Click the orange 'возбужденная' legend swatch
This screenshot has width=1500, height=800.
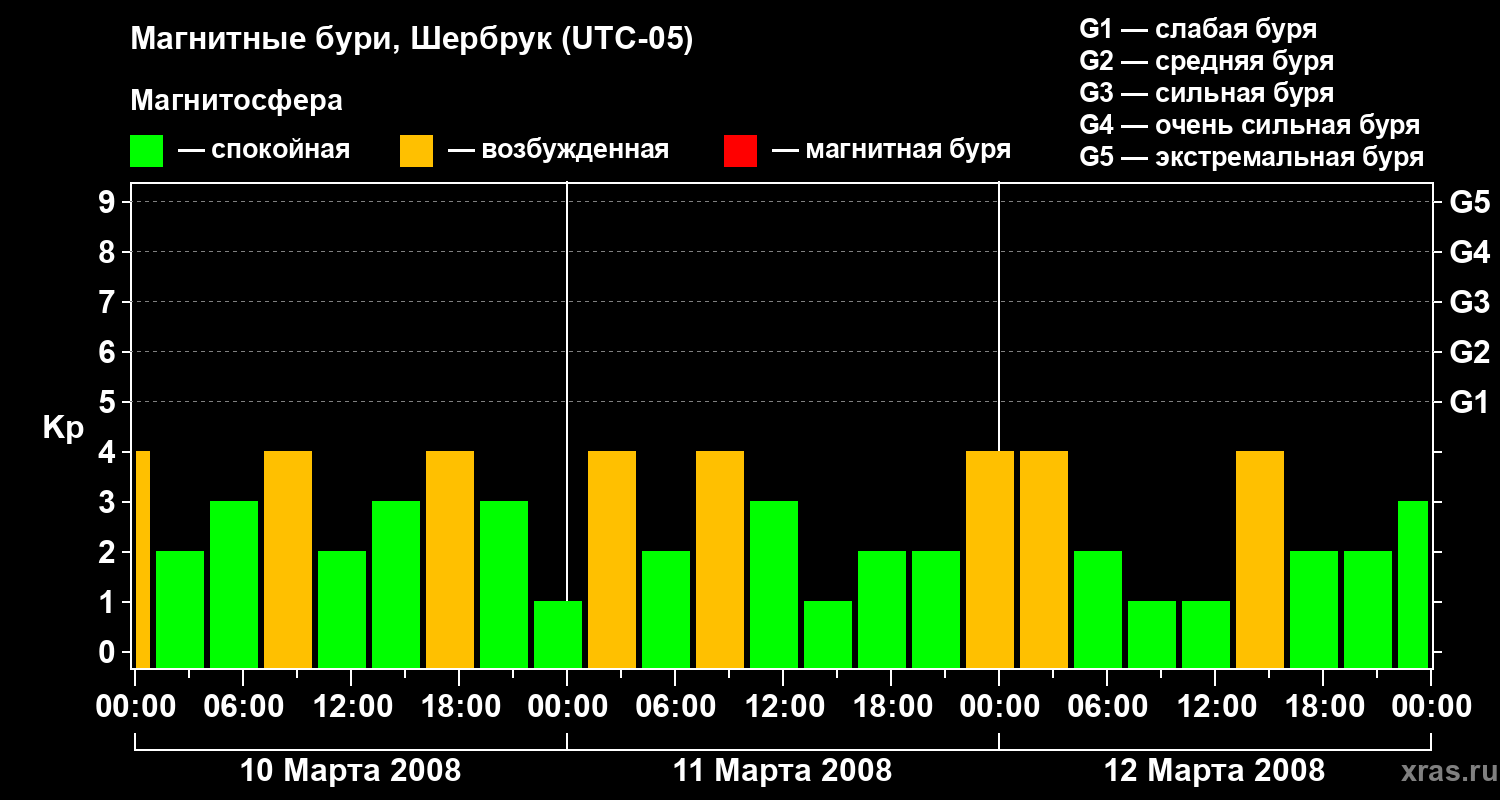click(416, 151)
